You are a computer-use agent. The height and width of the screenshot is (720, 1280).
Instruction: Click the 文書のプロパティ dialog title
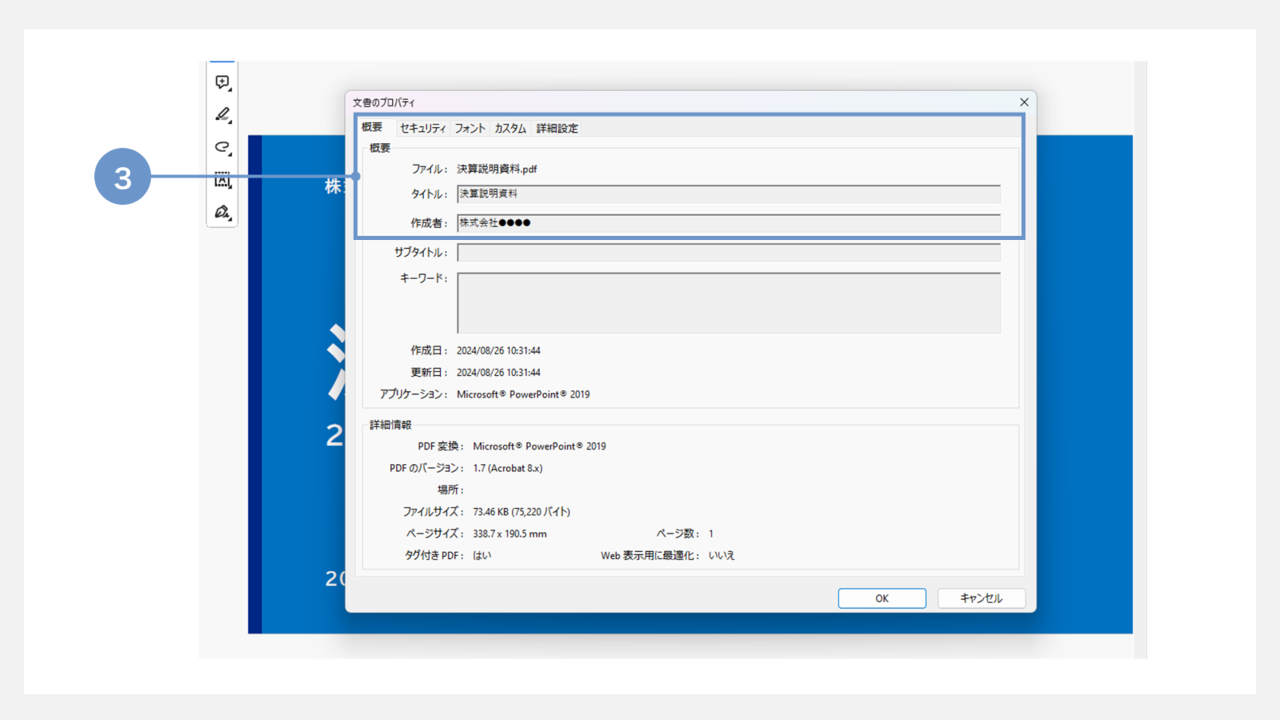point(384,102)
